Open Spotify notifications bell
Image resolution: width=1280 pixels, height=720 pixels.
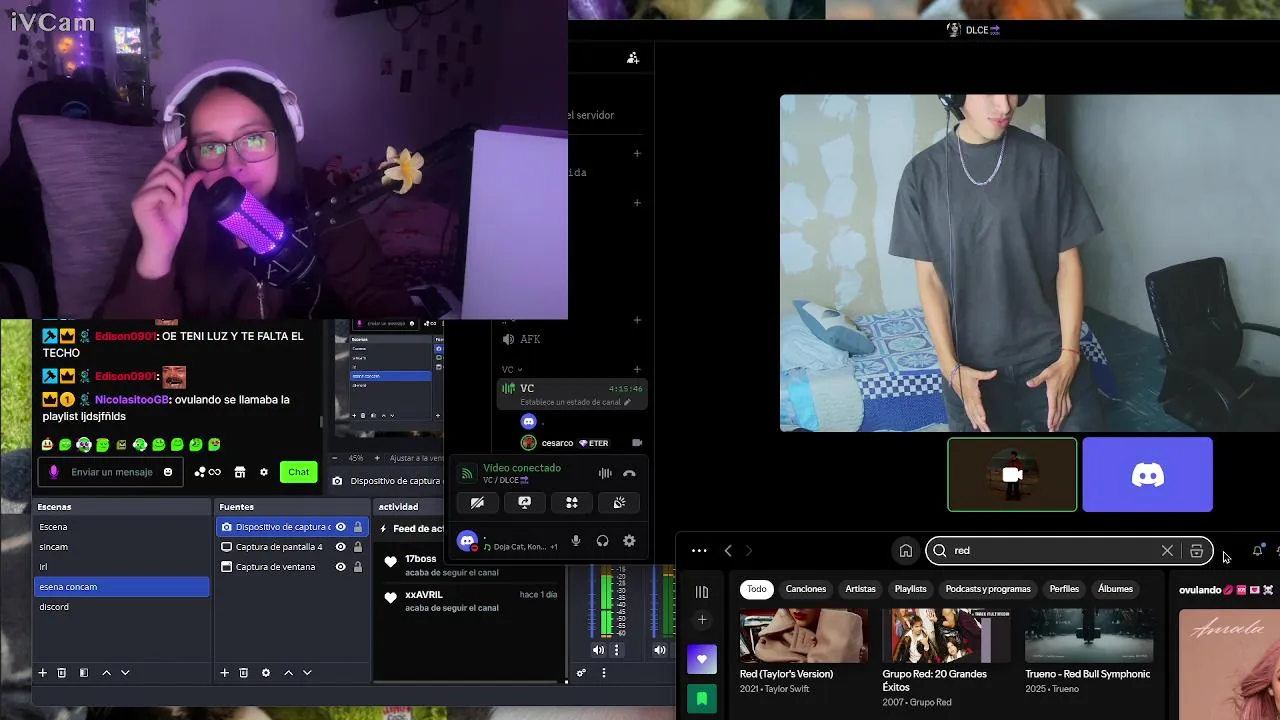point(1257,551)
